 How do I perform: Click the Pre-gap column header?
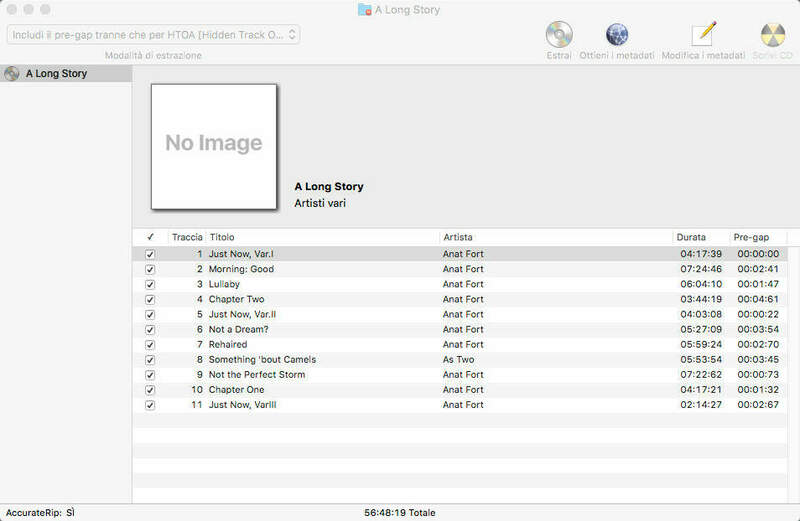click(757, 237)
